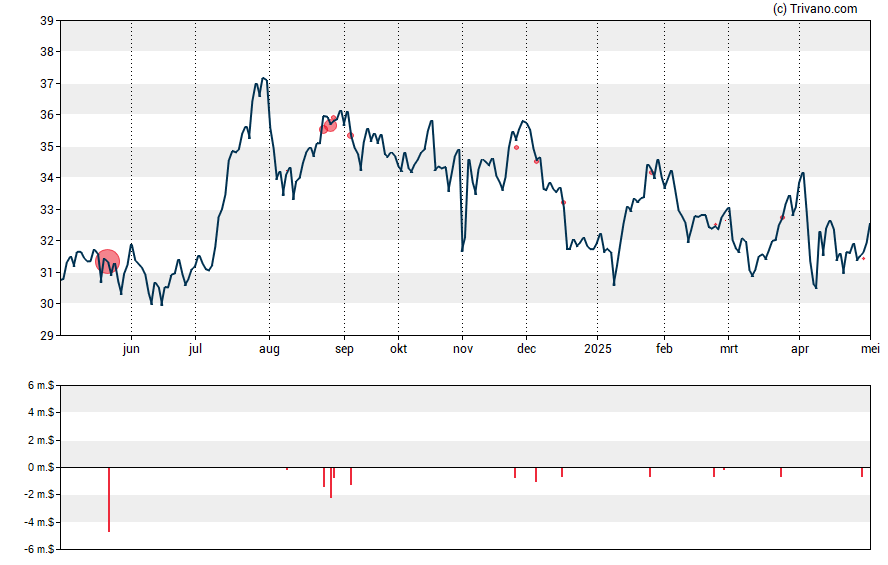
Task: Click the '29' price axis label
Action: click(47, 335)
